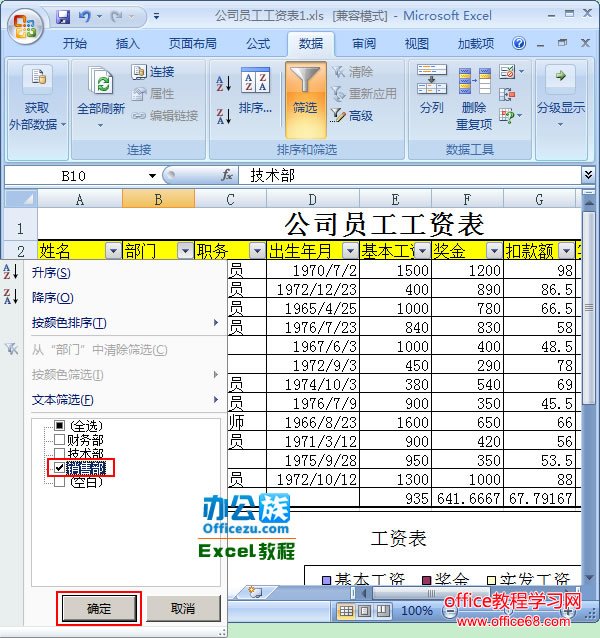Image resolution: width=600 pixels, height=638 pixels.
Task: Click the Select All corner cell
Action: tap(21, 199)
